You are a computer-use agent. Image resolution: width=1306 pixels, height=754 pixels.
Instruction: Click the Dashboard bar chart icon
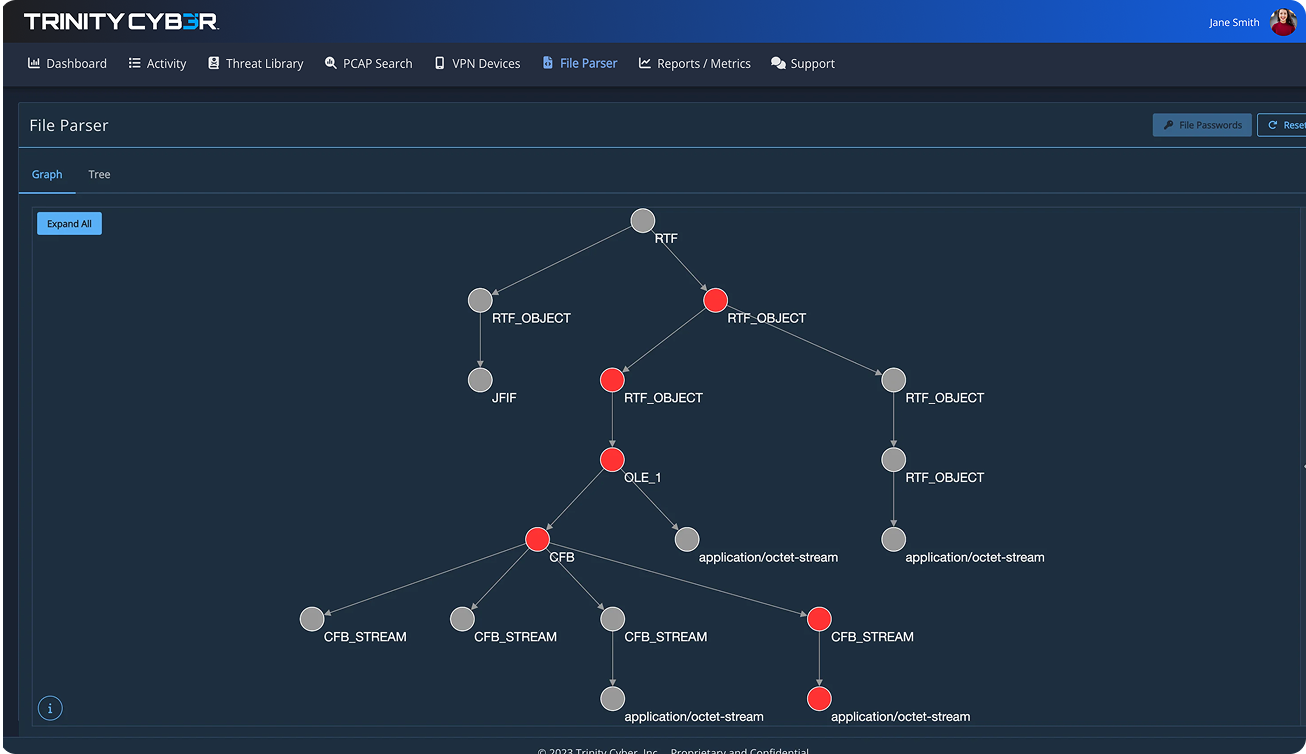[34, 63]
